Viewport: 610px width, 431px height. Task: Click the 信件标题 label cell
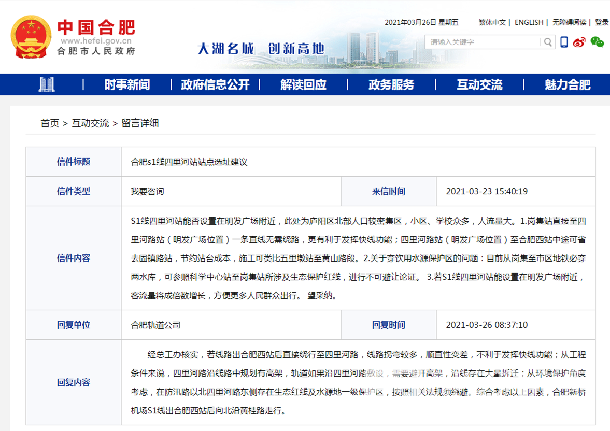click(x=74, y=161)
